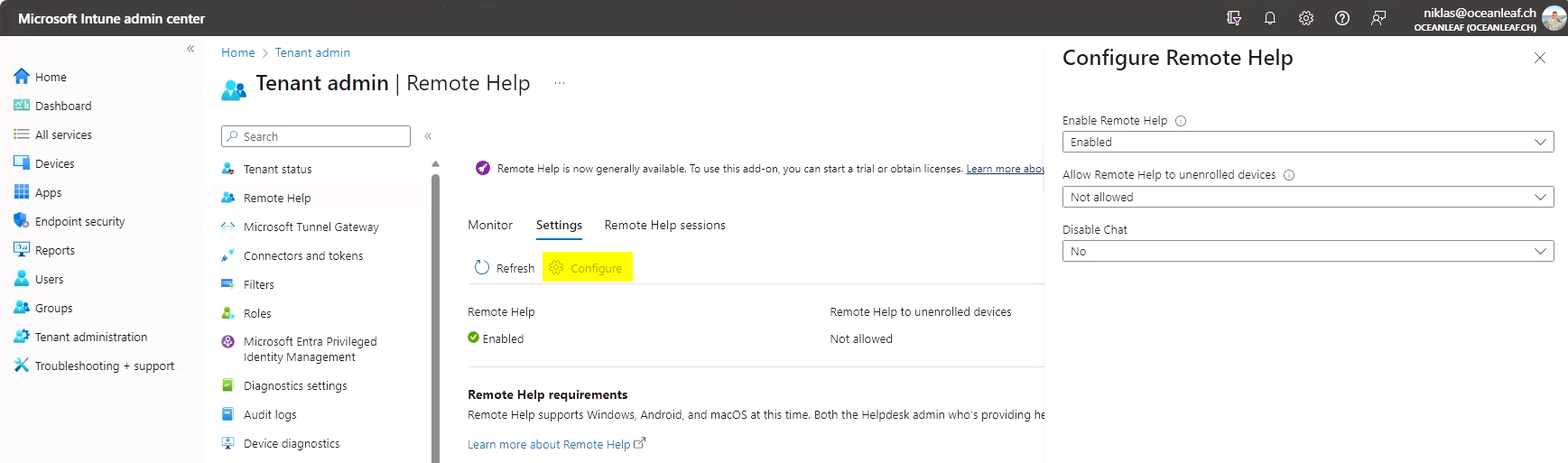Click the Diagnostics settings icon
Viewport: 1568px width, 463px height.
pos(228,385)
